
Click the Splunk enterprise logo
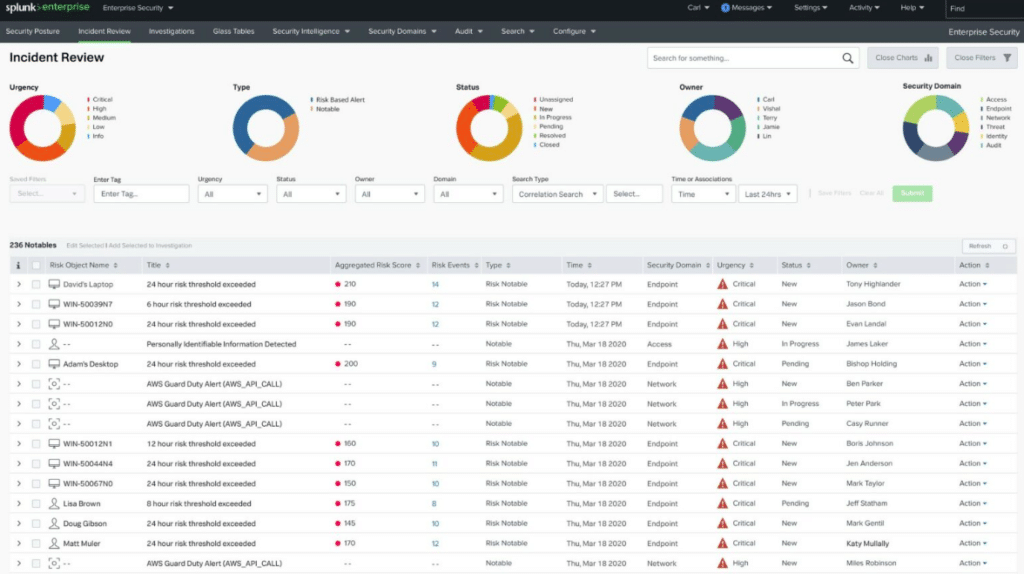(47, 8)
